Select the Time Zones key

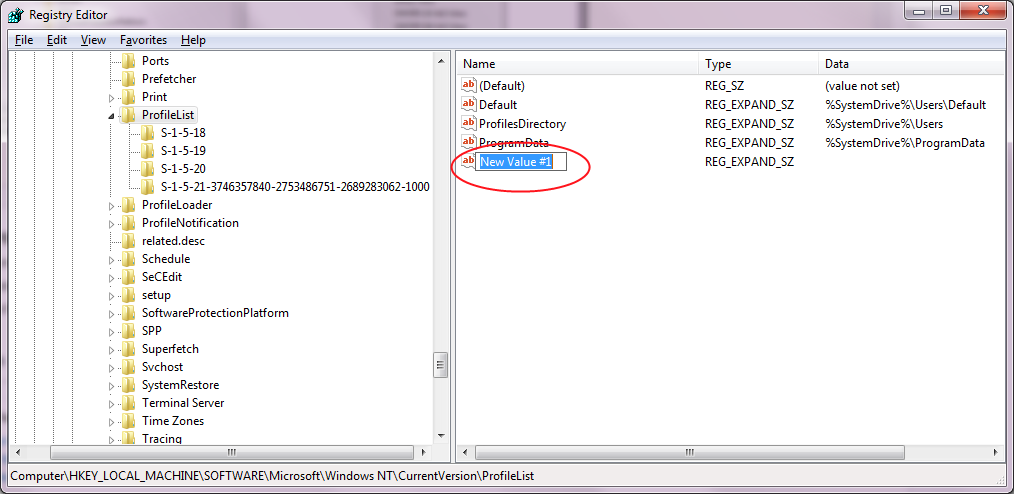coord(173,421)
